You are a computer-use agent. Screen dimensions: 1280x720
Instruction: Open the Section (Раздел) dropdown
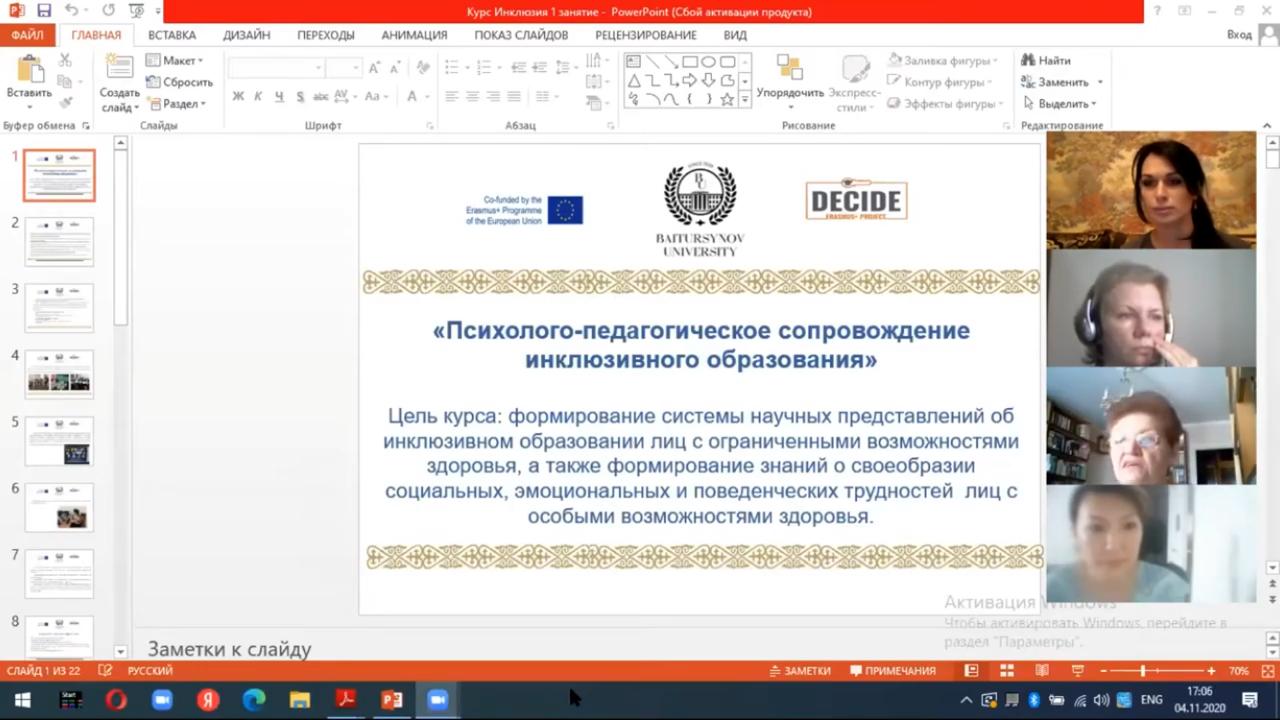click(177, 104)
